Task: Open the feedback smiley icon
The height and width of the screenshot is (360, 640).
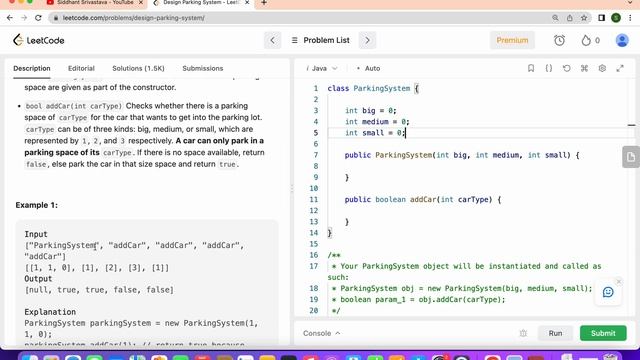Action: tap(608, 292)
